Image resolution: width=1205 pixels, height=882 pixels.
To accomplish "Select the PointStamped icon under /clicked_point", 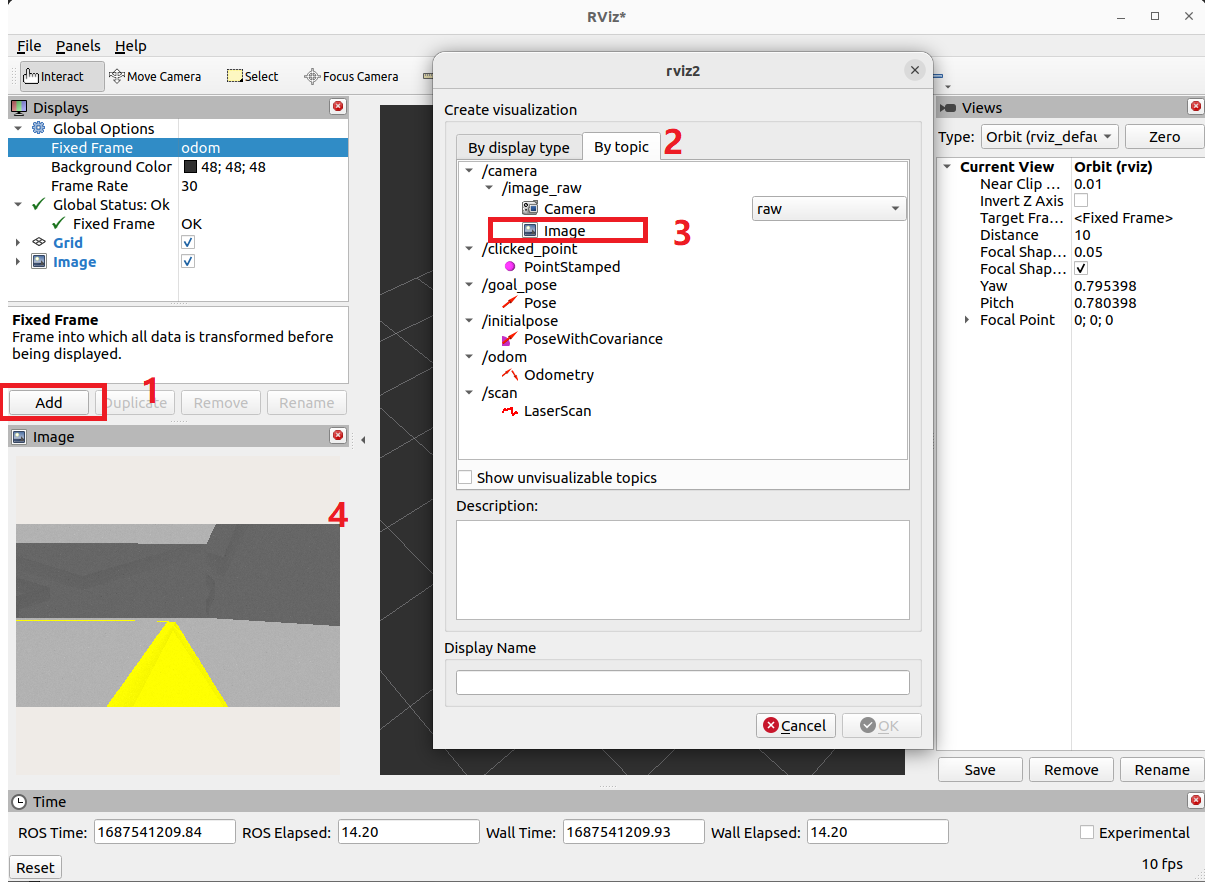I will point(510,267).
